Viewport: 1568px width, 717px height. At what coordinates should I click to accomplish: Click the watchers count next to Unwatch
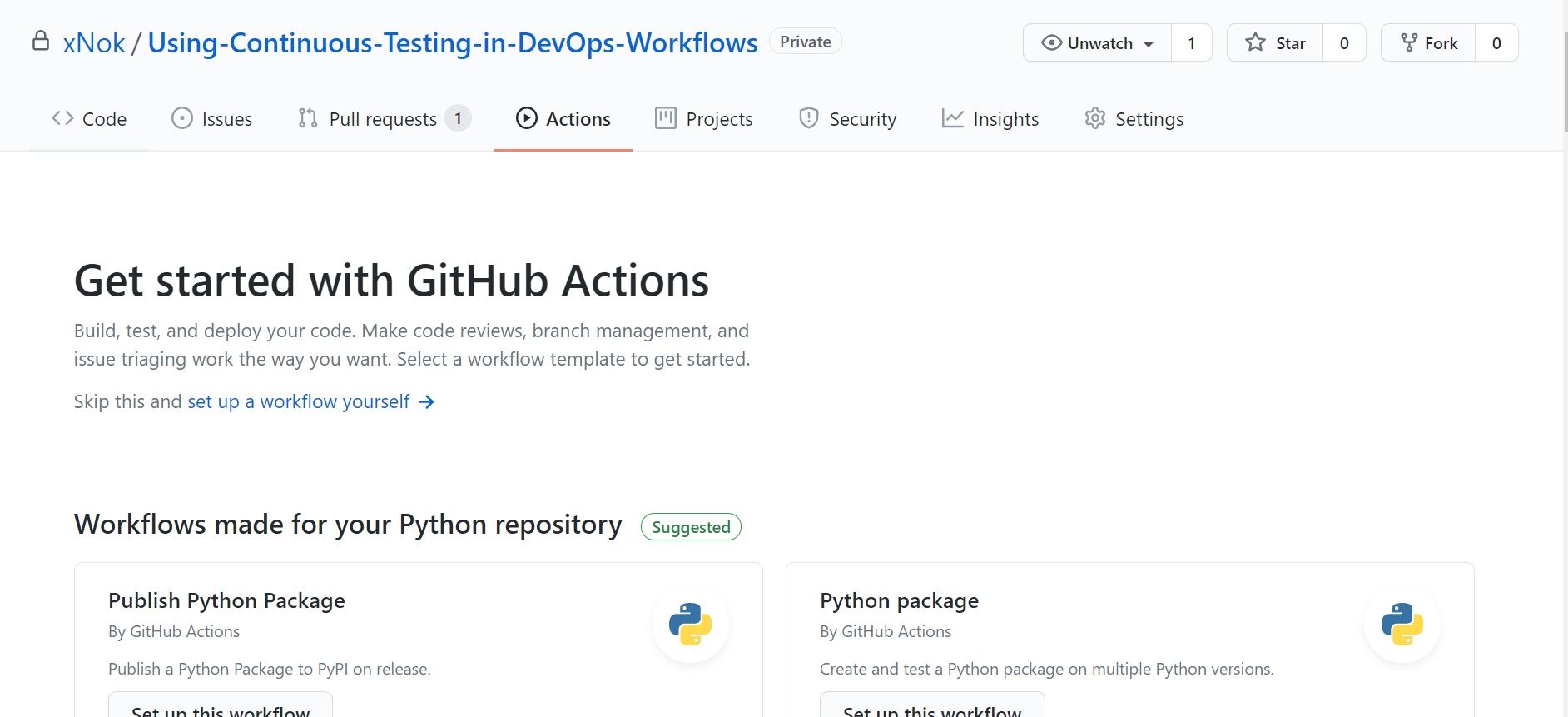(1191, 43)
